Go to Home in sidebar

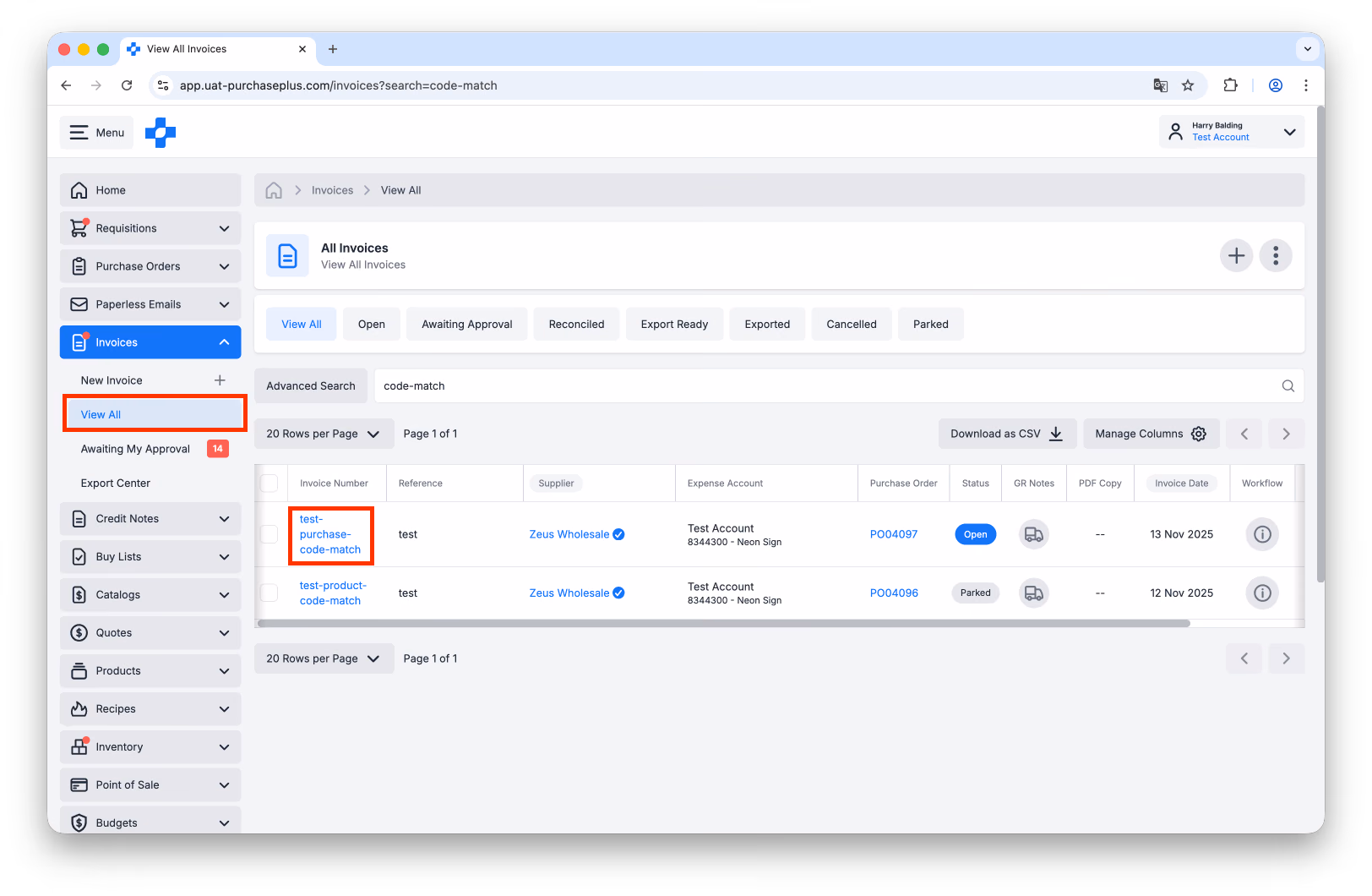pyautogui.click(x=150, y=190)
